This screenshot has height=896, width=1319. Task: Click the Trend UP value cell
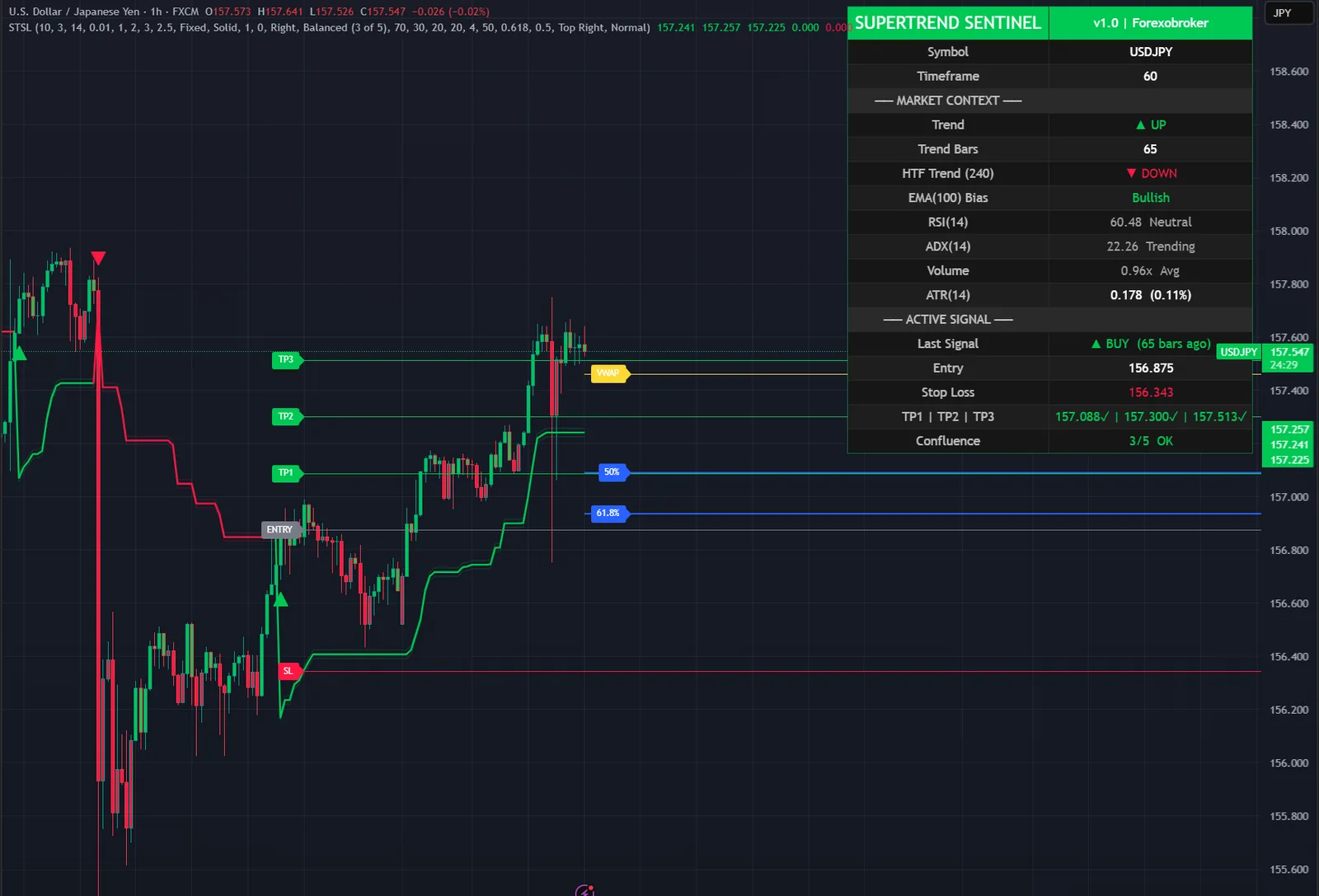click(1151, 124)
